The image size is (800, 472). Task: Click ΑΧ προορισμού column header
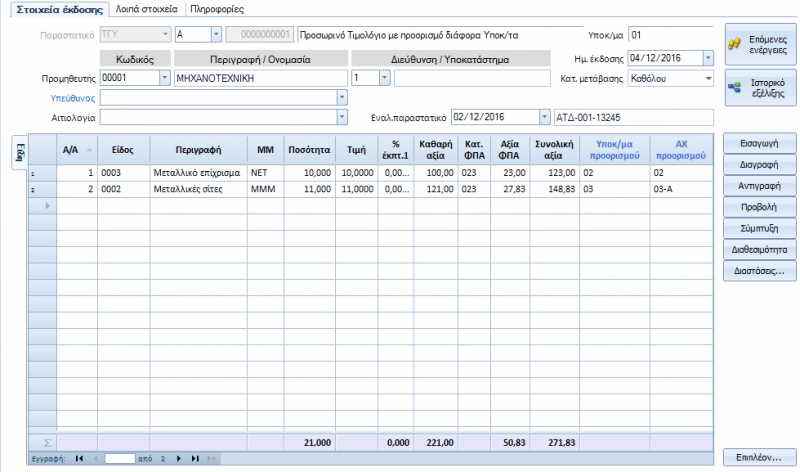click(681, 150)
